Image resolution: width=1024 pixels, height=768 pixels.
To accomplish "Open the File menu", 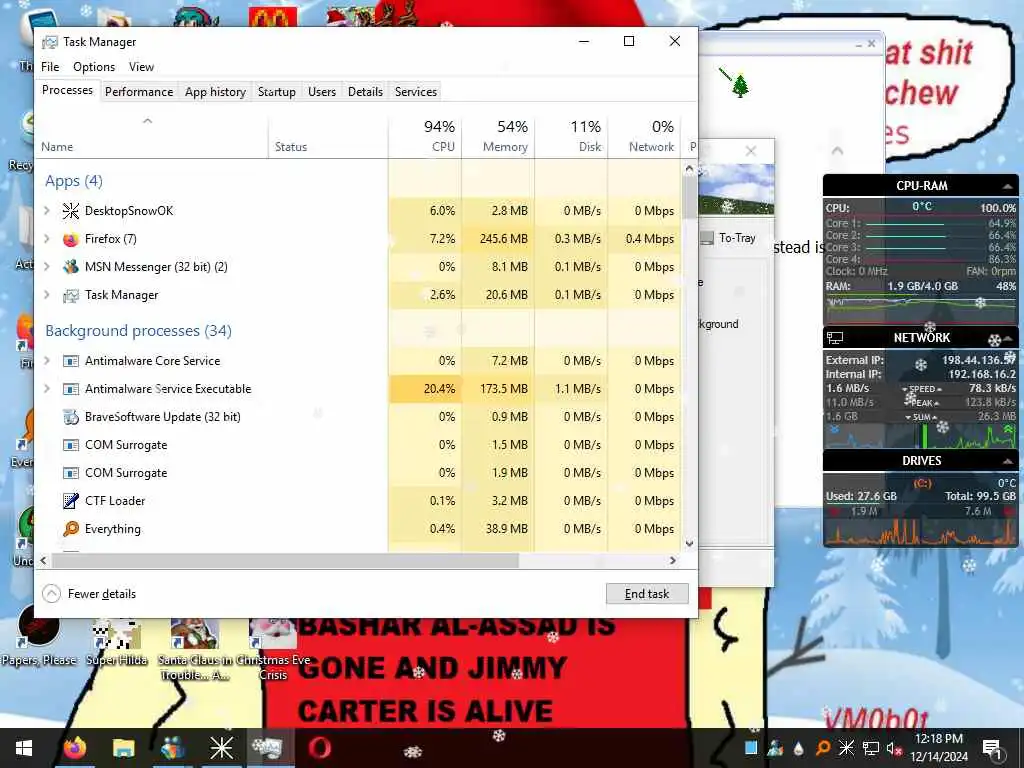I will pyautogui.click(x=50, y=67).
